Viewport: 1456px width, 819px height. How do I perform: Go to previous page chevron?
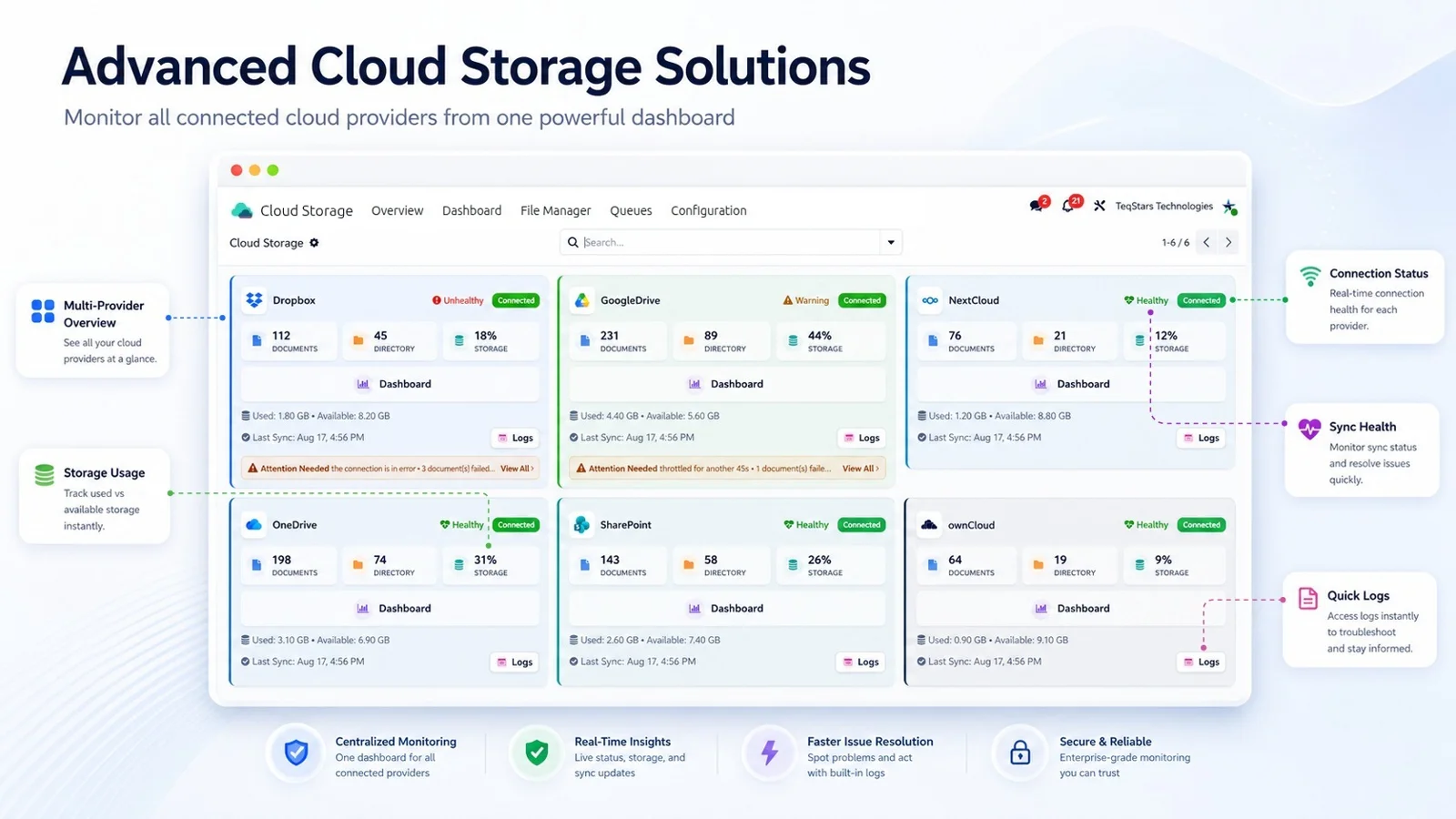[1207, 242]
